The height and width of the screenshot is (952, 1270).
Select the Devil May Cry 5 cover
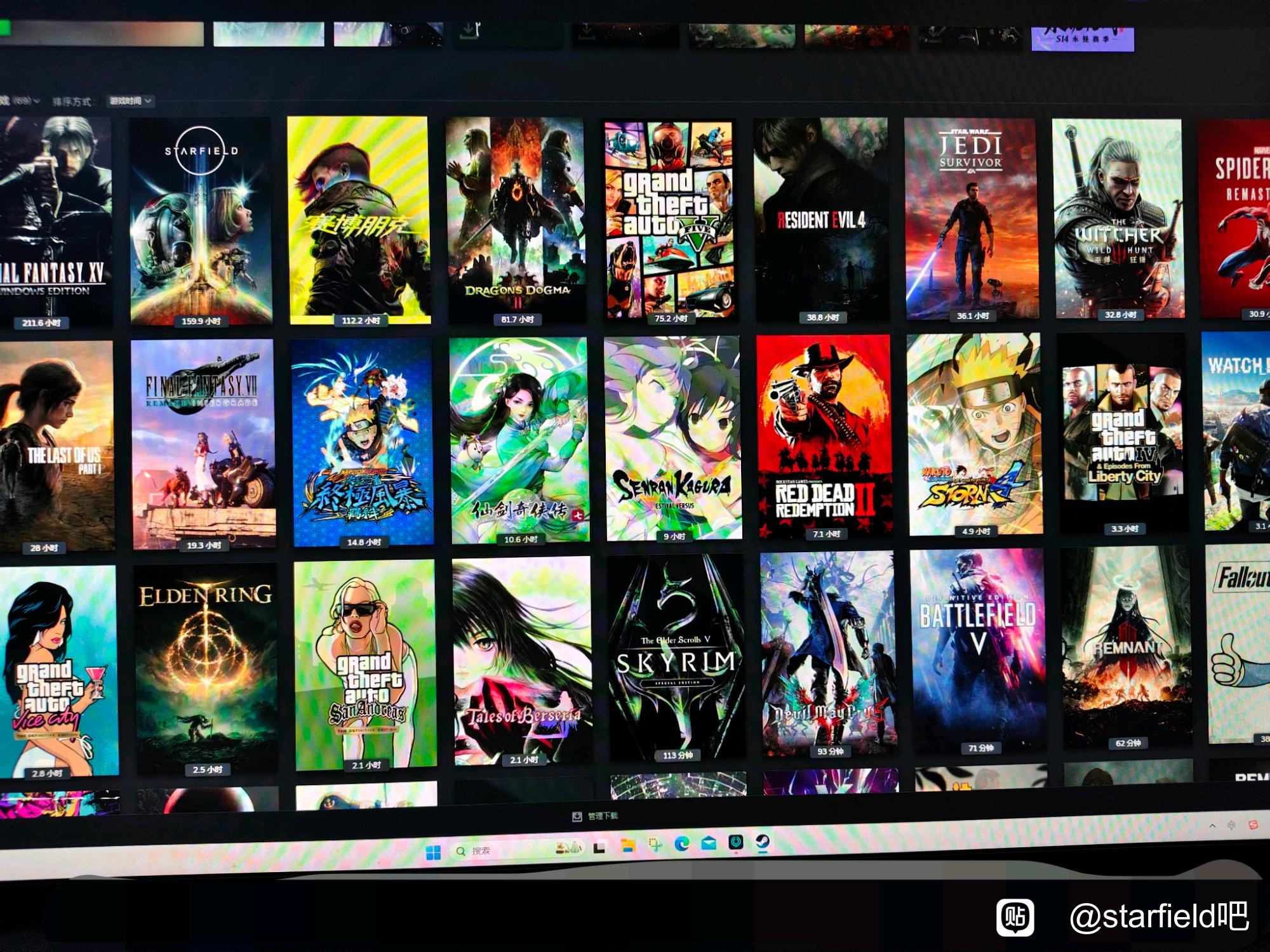click(828, 654)
